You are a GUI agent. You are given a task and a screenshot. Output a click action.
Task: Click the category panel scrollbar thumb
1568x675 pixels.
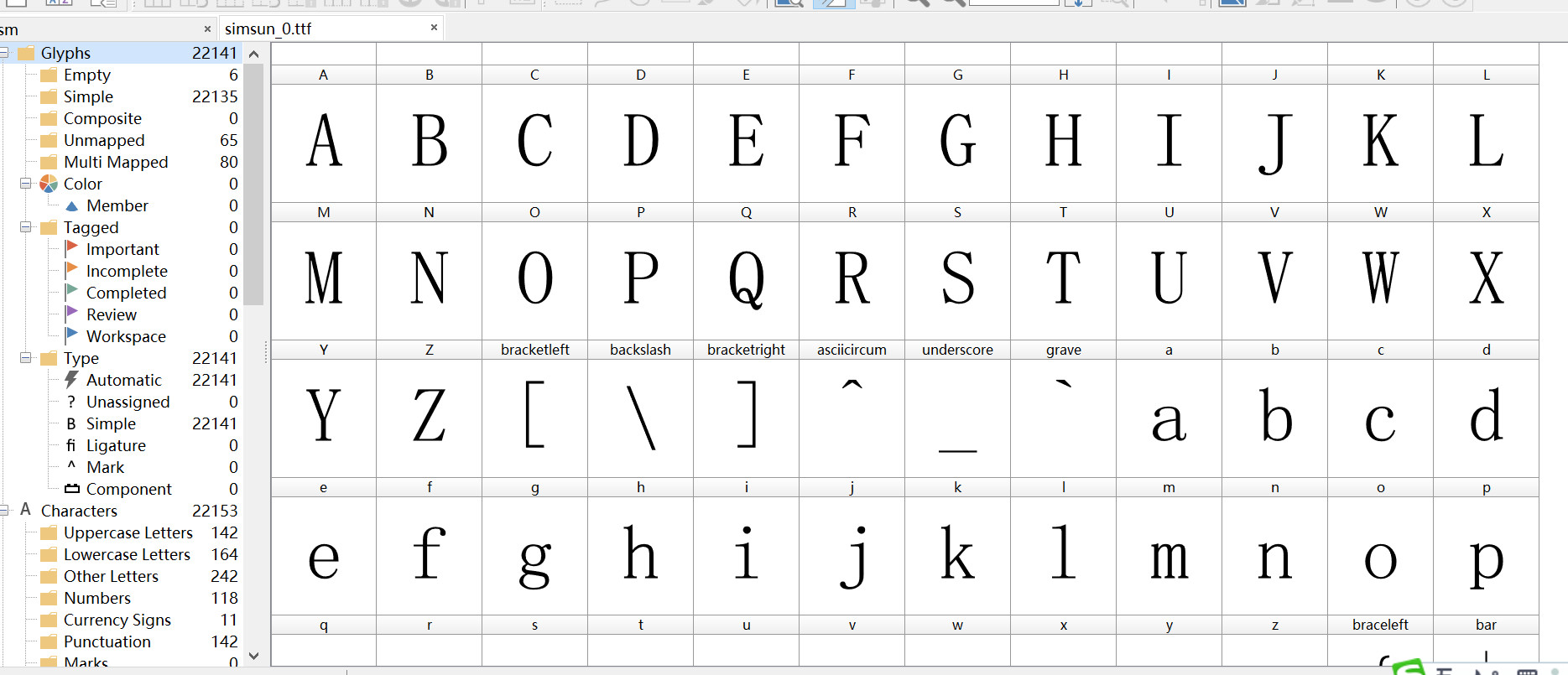[x=254, y=184]
